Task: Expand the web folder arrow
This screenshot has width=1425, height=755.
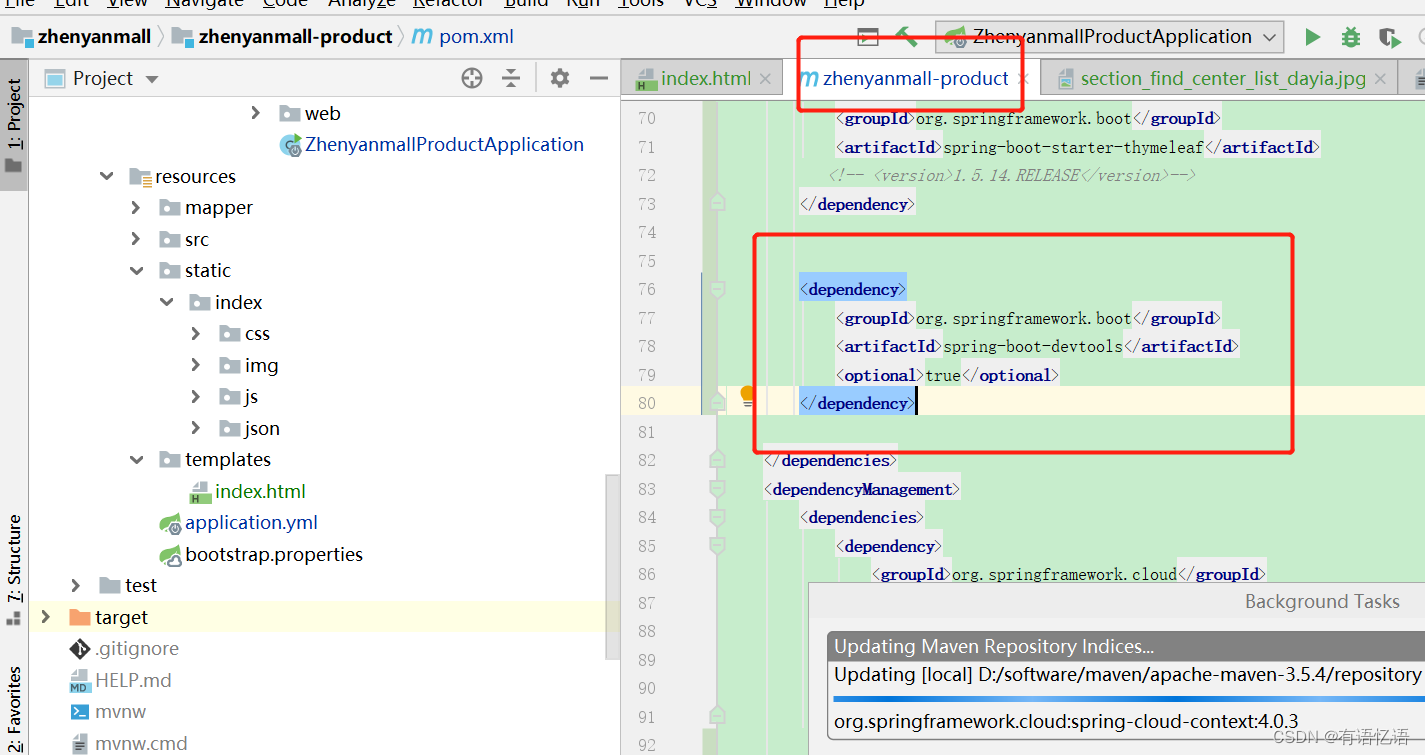Action: point(256,113)
